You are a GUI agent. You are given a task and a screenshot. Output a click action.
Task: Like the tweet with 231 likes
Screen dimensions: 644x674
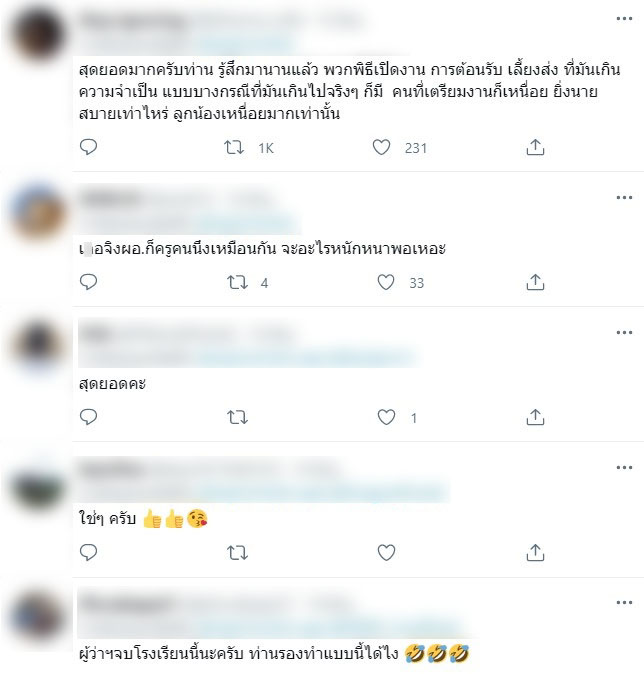pyautogui.click(x=381, y=147)
